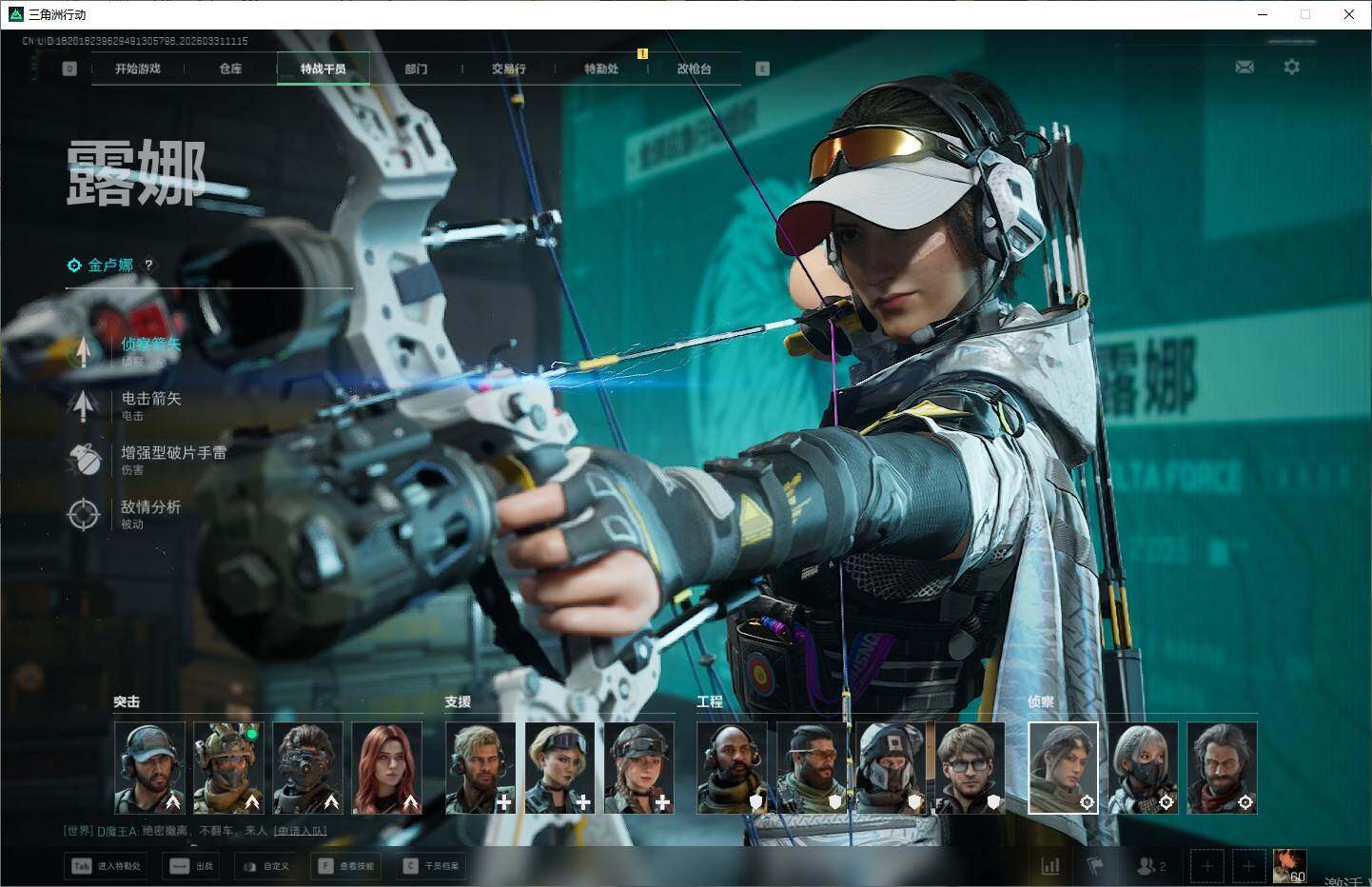Select first 突击 operator with cap
The image size is (1372, 887).
tap(149, 768)
